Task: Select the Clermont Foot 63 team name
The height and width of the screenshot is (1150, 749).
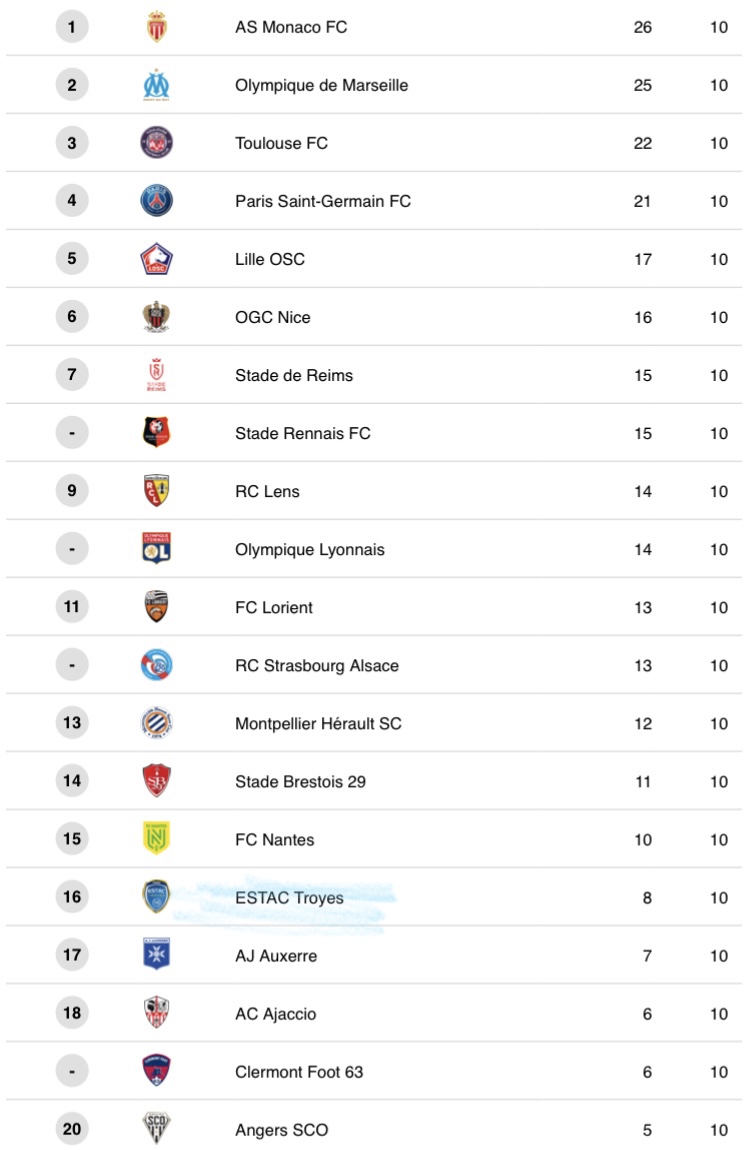Action: [x=299, y=1072]
